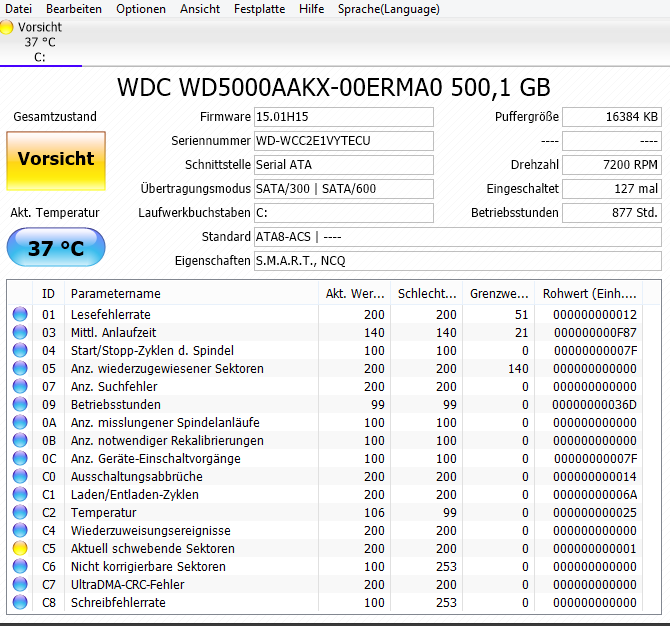Click current value 106 in Temperatur row
670x626 pixels.
point(374,512)
